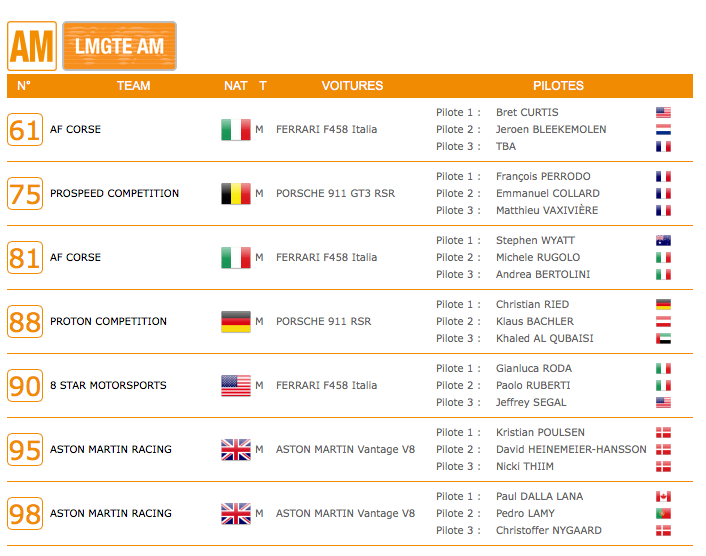Click the German flag for Proton Competition

[236, 321]
